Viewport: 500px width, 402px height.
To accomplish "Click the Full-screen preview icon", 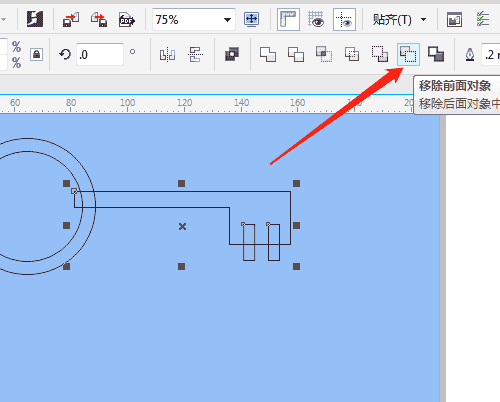I will (251, 20).
